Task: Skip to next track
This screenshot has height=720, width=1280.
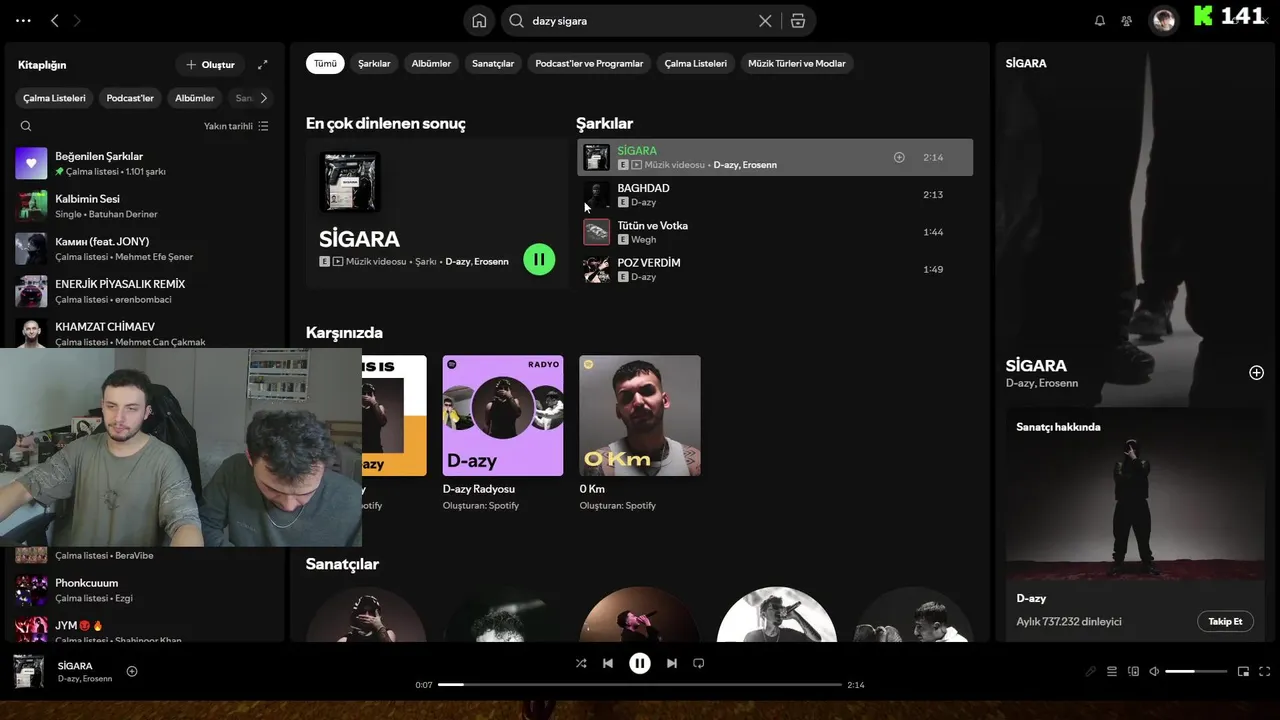Action: (672, 663)
